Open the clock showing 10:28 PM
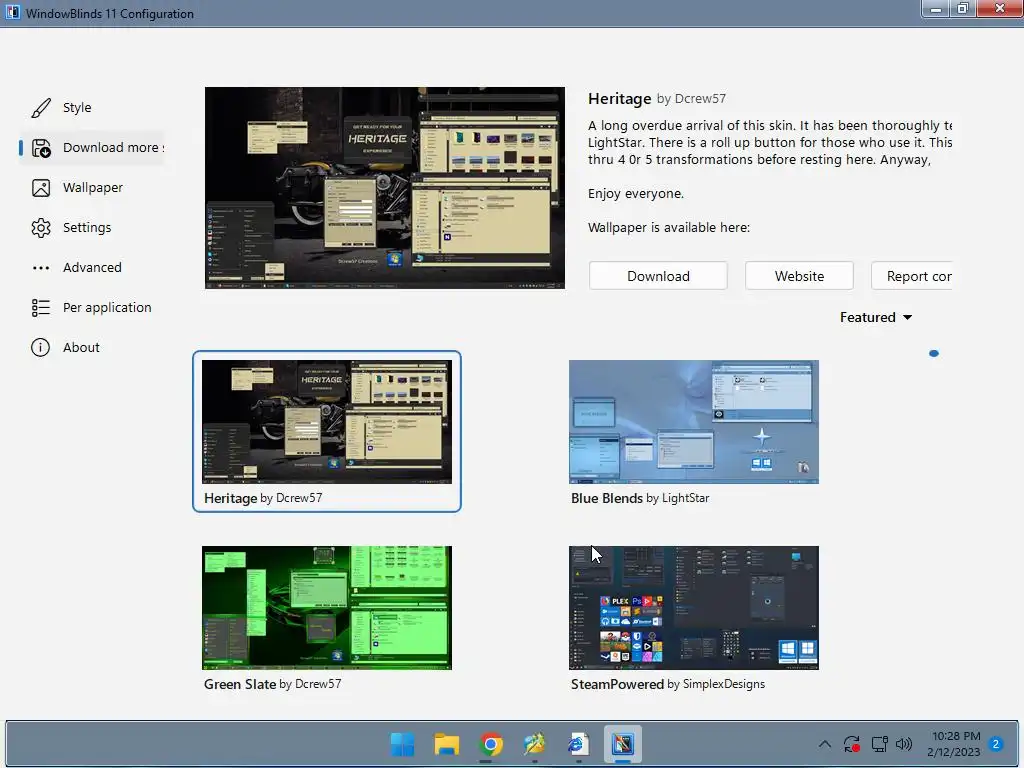Screen dimensions: 1024x768 (954, 744)
